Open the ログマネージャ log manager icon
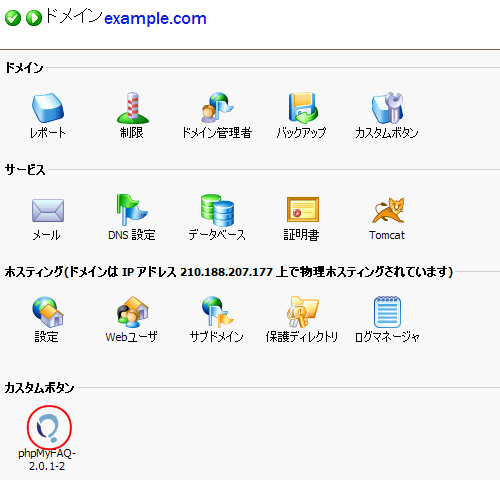Screen dimensions: 500x480 [387, 312]
